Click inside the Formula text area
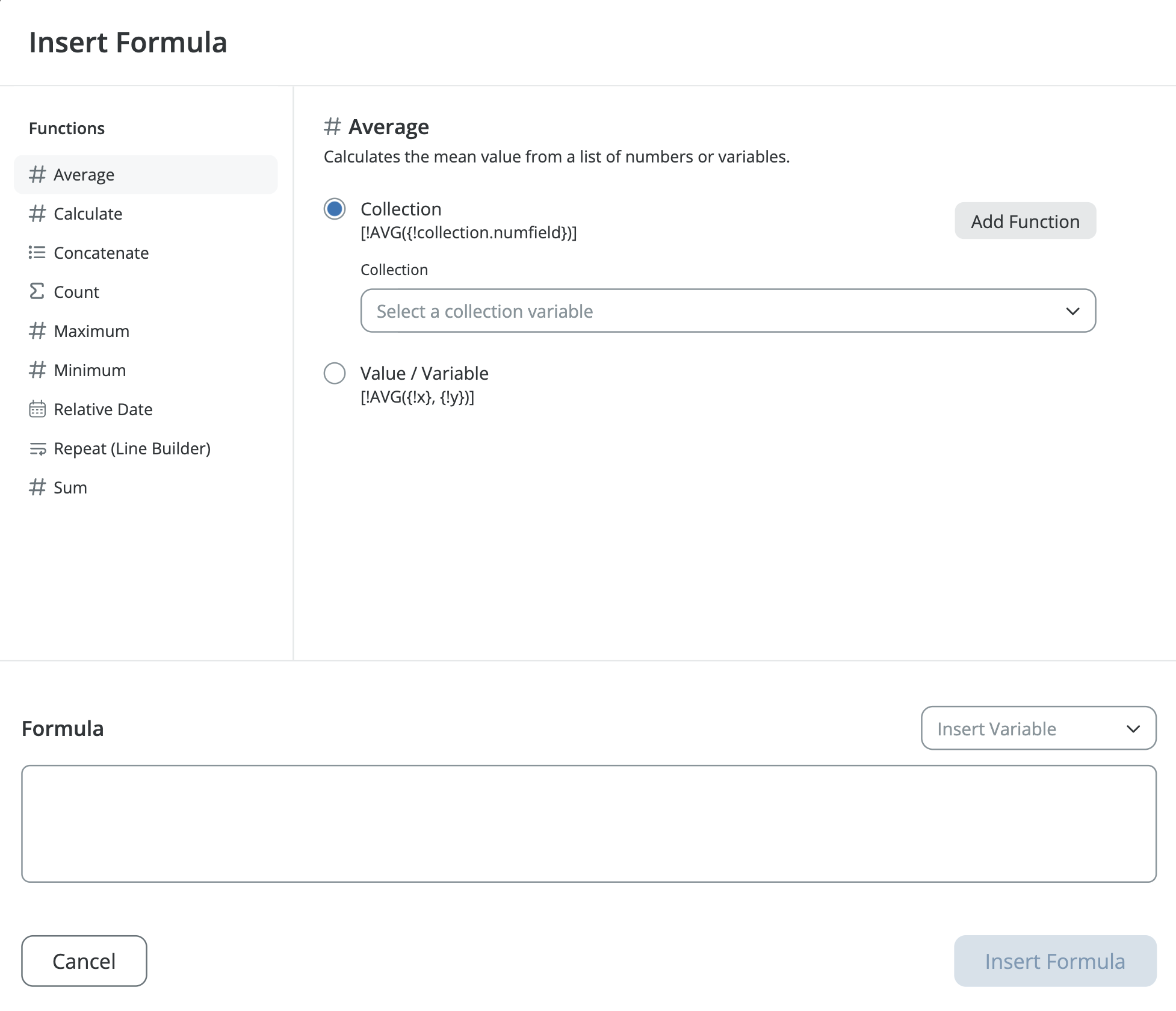 click(589, 824)
